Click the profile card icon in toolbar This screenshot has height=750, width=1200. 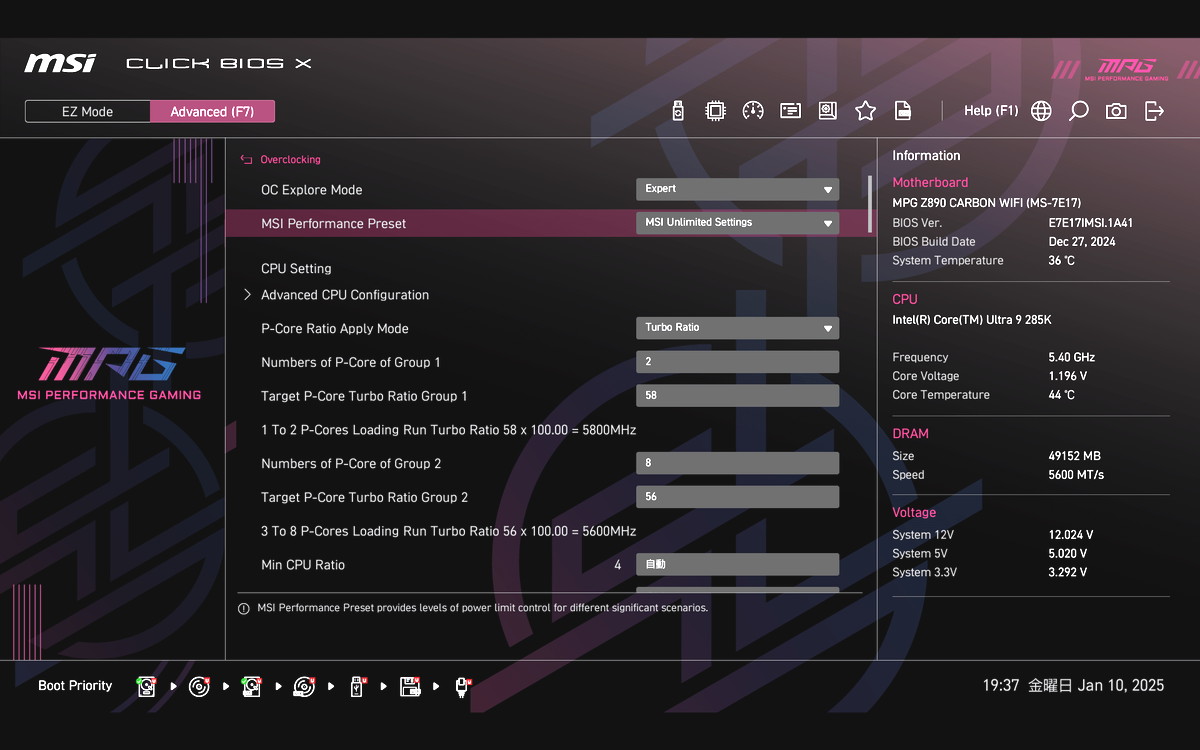coord(790,111)
